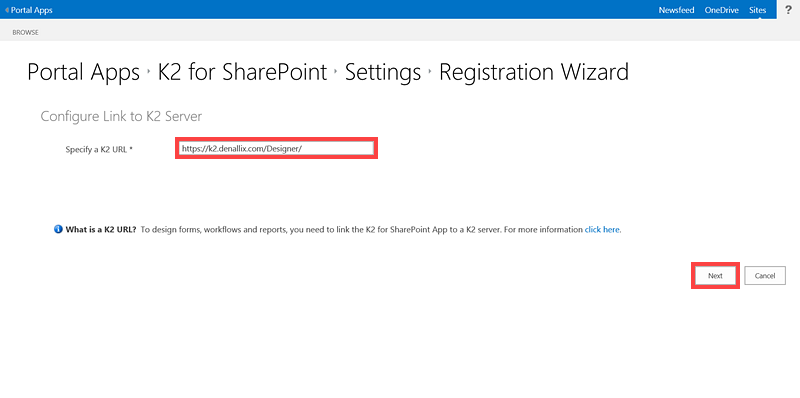Viewport: 800px width, 398px height.
Task: Click the Cancel button
Action: coord(765,276)
